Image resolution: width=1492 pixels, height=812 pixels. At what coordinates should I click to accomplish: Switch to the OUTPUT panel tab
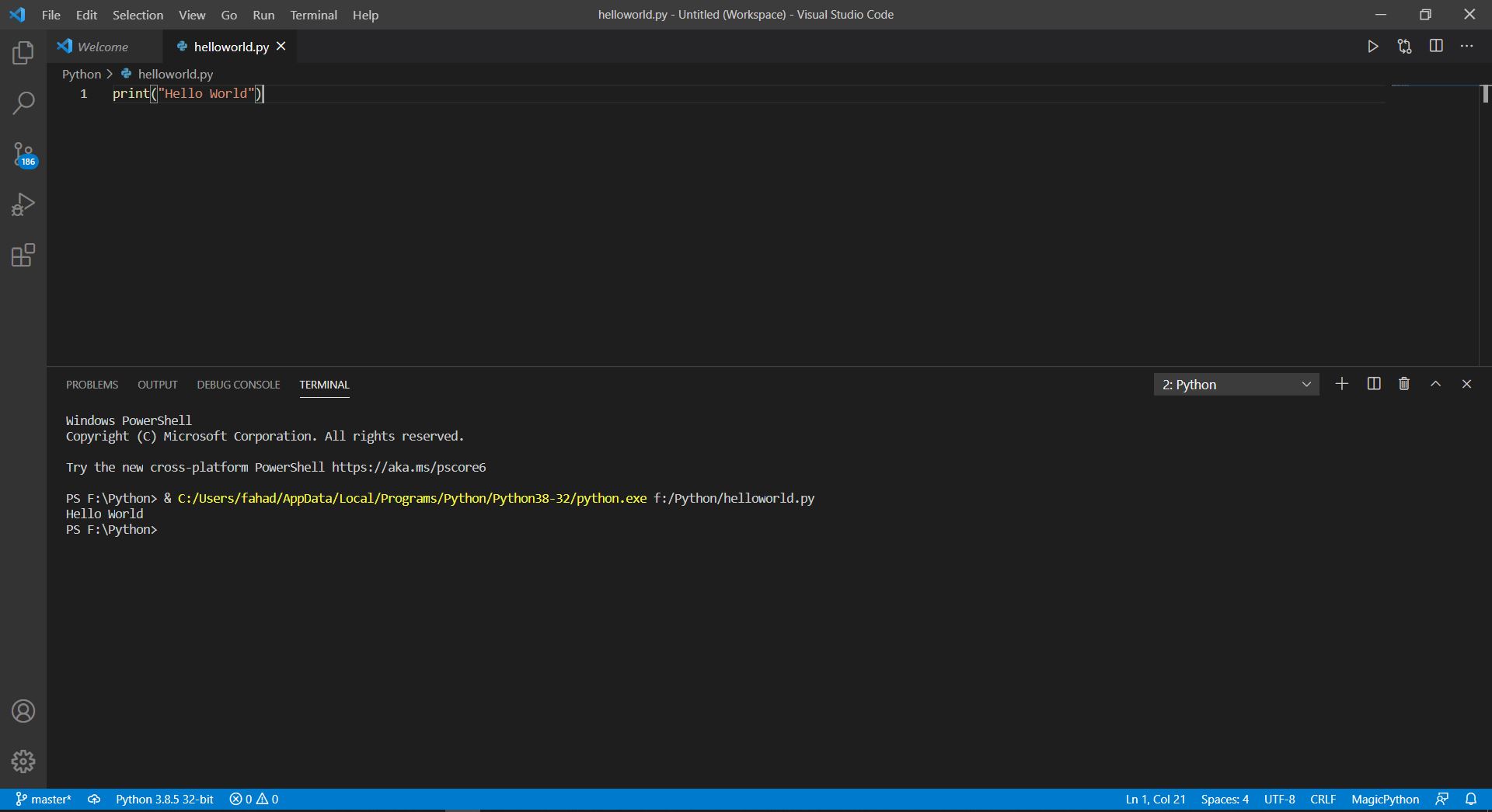158,385
